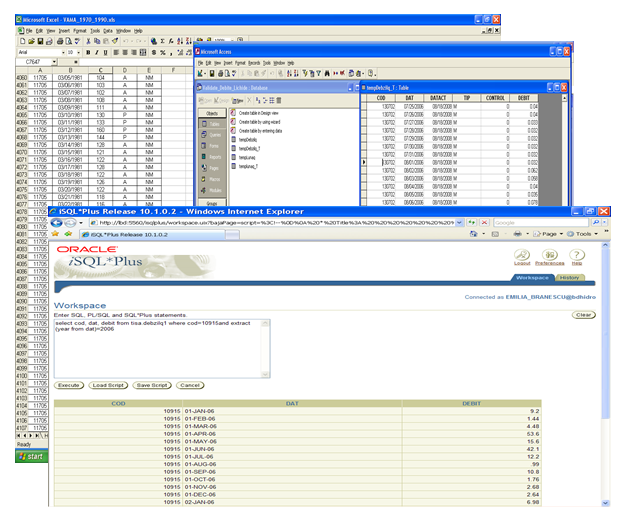Image resolution: width=631 pixels, height=507 pixels.
Task: Open Excel File menu
Action: pyautogui.click(x=29, y=31)
